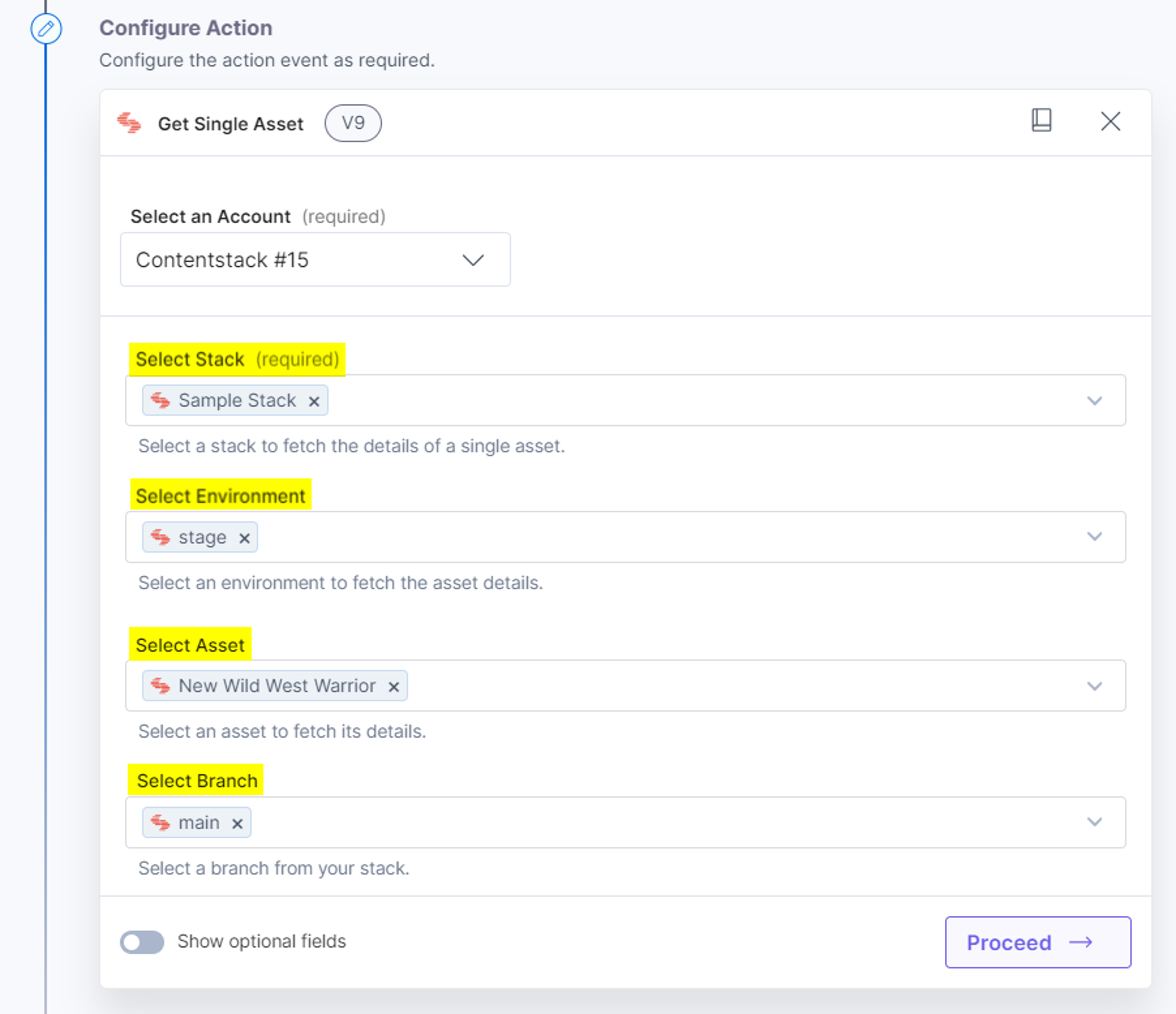Click the New Wild West Warrior chip
The image size is (1176, 1014).
(x=275, y=686)
